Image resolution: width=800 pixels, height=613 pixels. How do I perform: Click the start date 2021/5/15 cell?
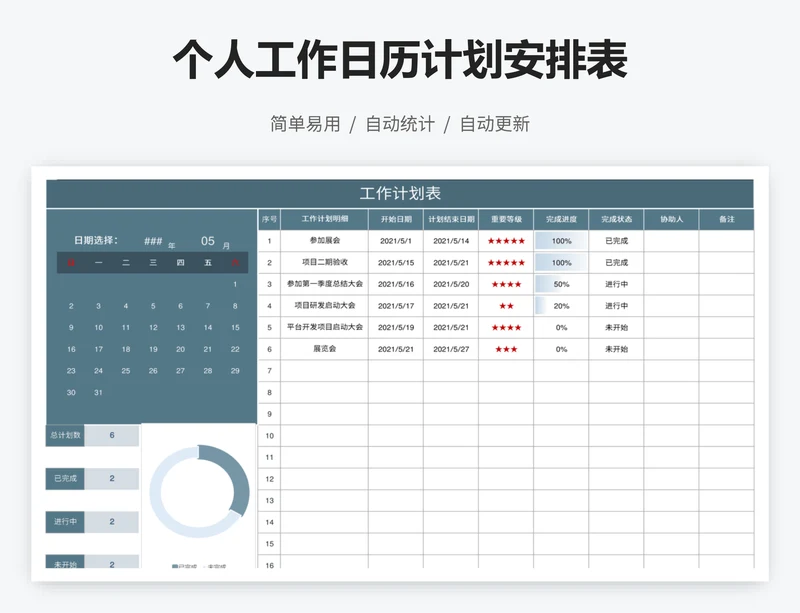pyautogui.click(x=396, y=262)
